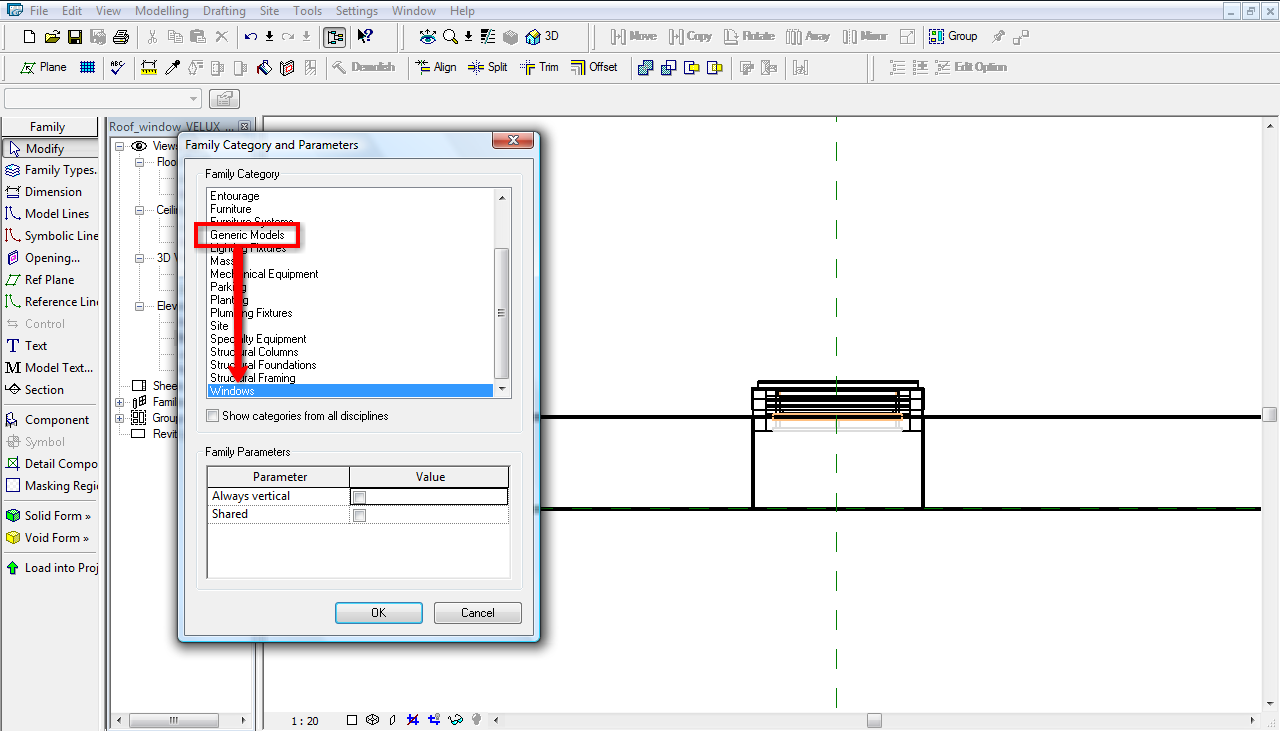This screenshot has height=731, width=1280.
Task: Open the Drafting menu
Action: point(224,11)
